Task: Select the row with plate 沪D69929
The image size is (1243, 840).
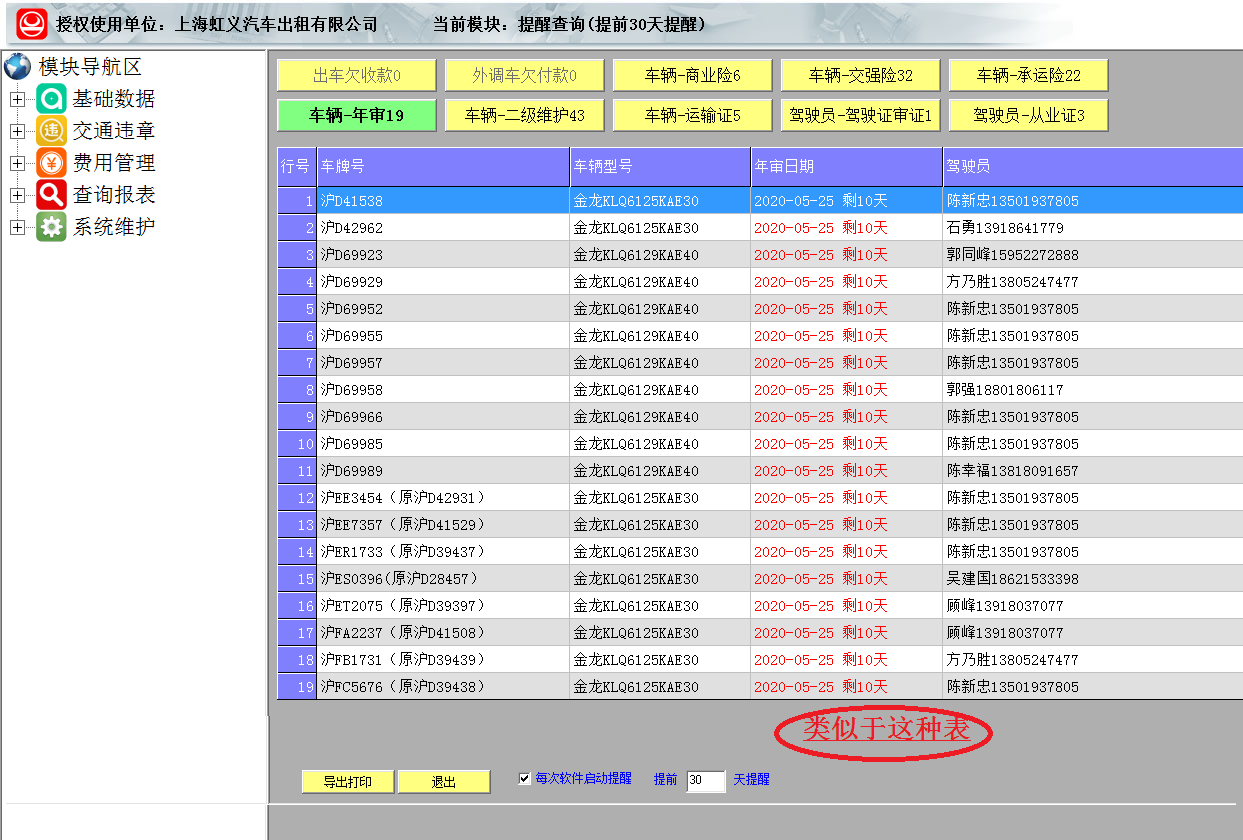Action: (x=760, y=282)
